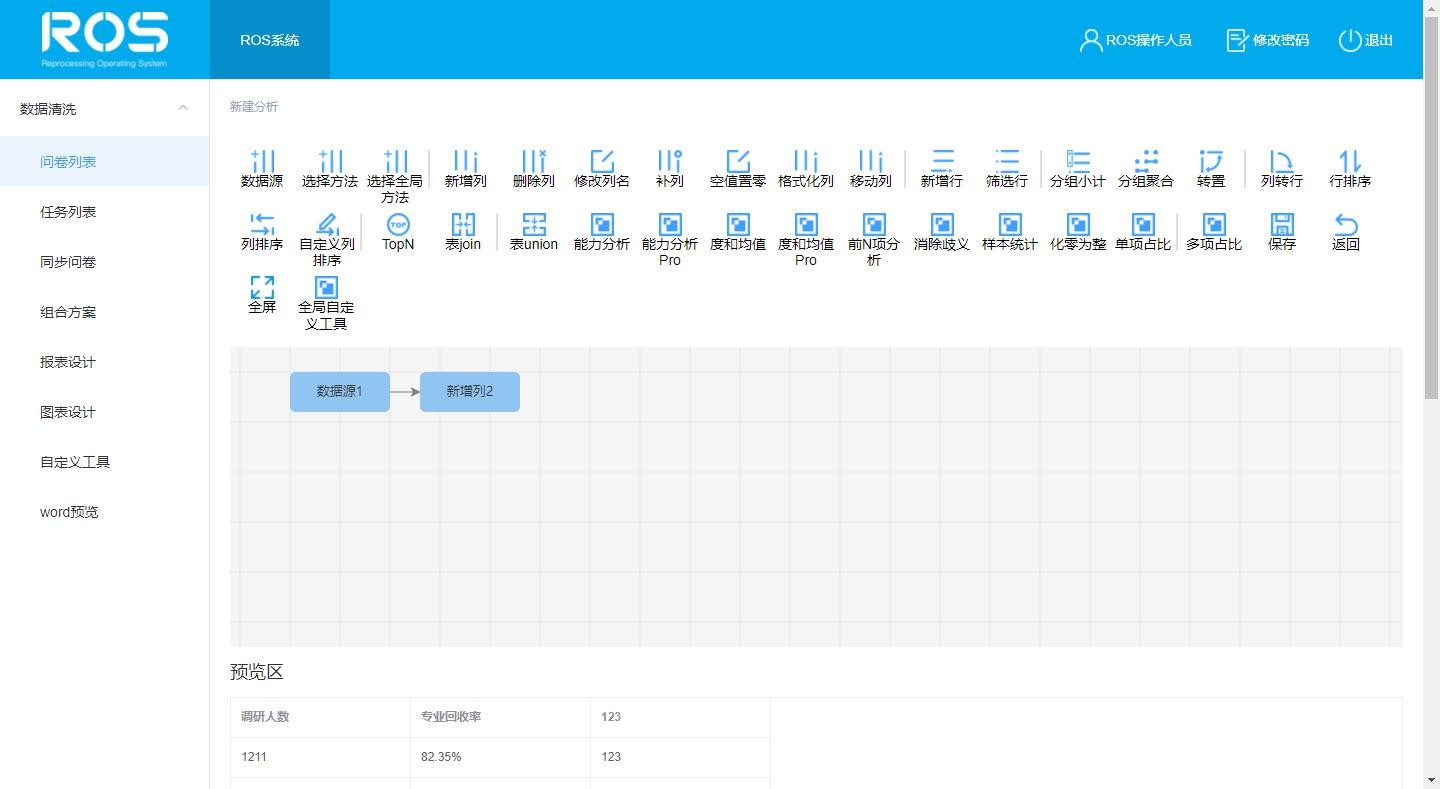Click the 专业回收率 column header
This screenshot has height=789, width=1440.
coord(500,717)
